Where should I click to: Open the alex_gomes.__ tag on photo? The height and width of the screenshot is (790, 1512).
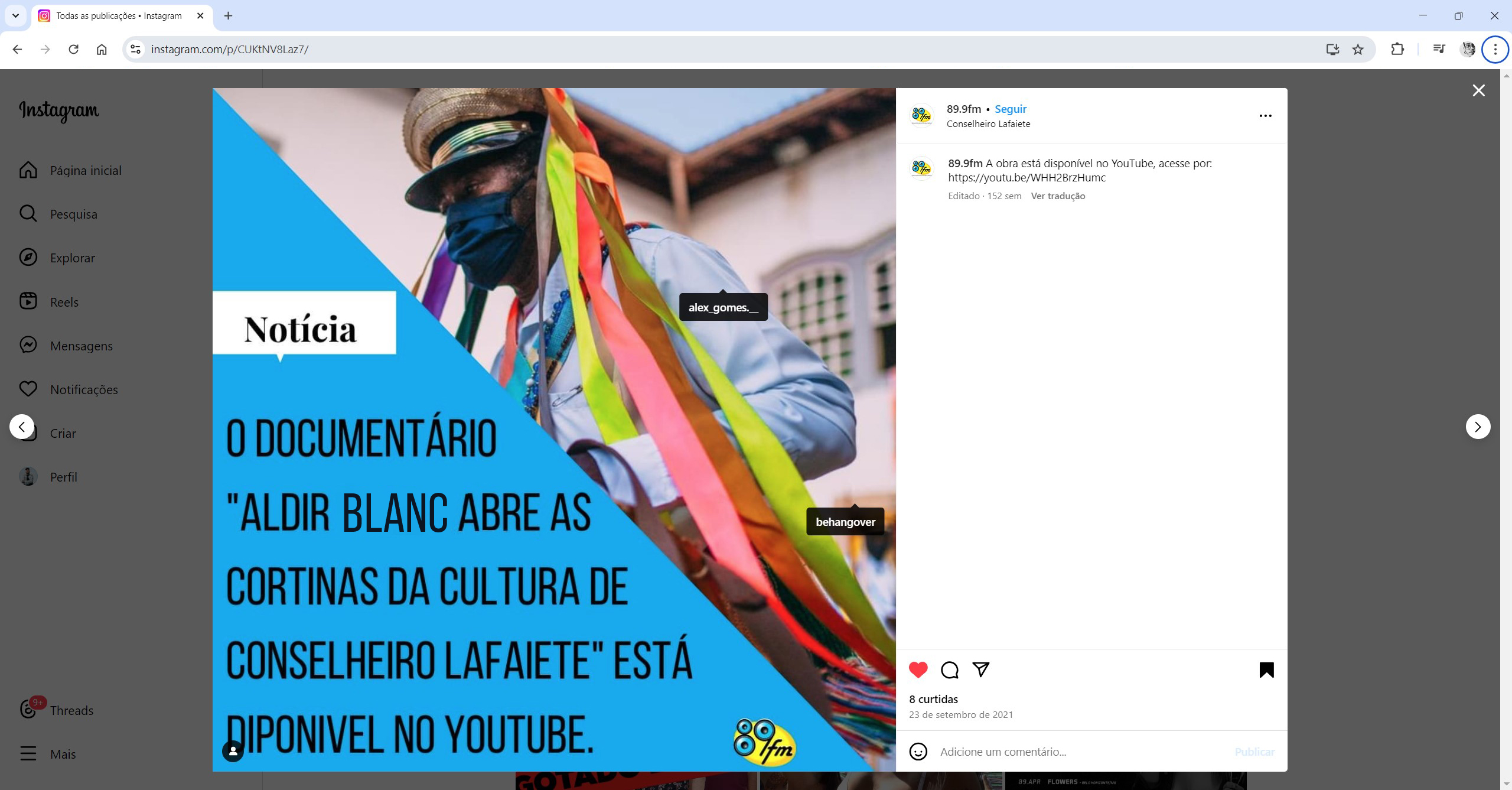coord(723,307)
